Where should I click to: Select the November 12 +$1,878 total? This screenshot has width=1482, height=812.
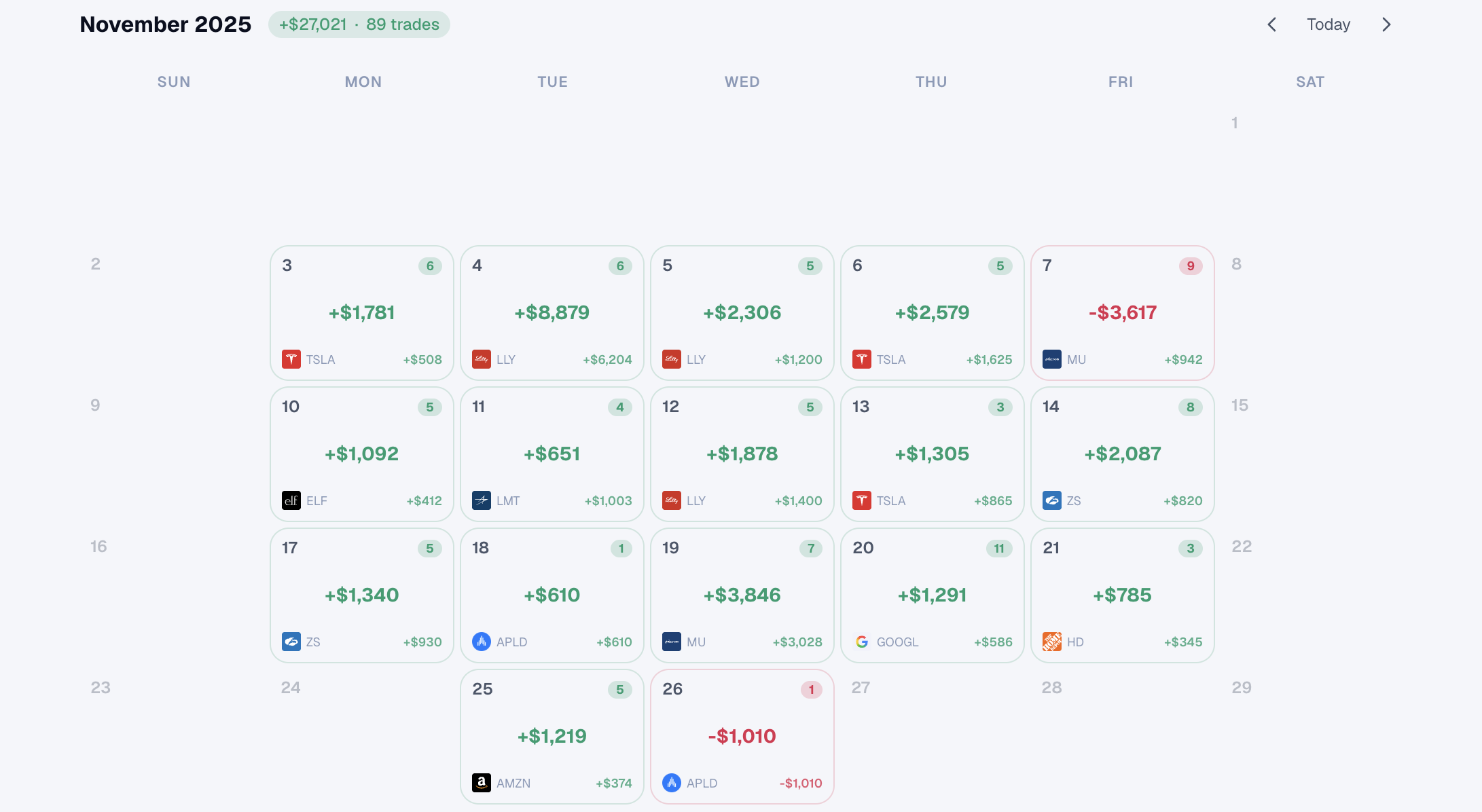(742, 454)
